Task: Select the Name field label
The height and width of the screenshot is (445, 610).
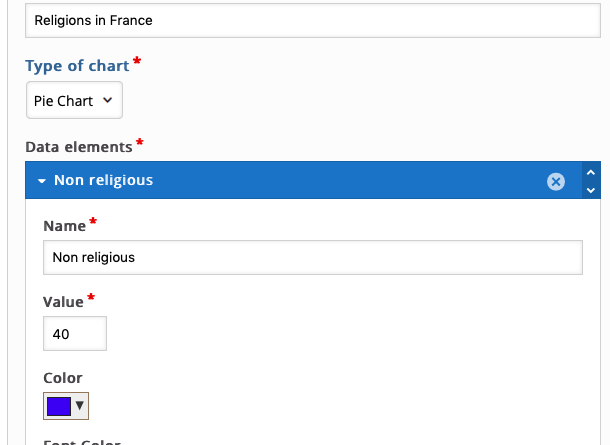Action: (65, 226)
